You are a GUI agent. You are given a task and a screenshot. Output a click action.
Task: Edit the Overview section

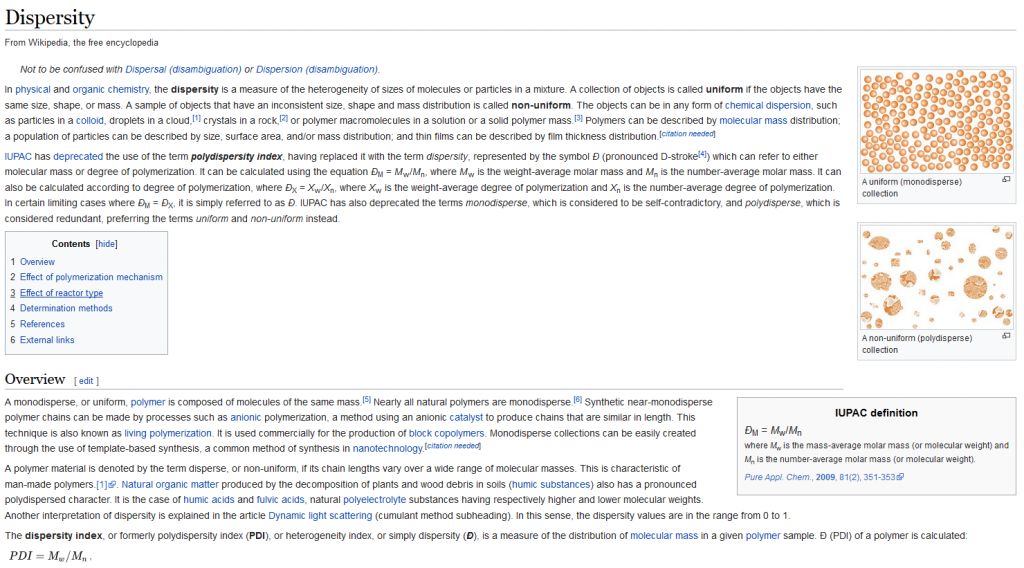click(x=86, y=381)
